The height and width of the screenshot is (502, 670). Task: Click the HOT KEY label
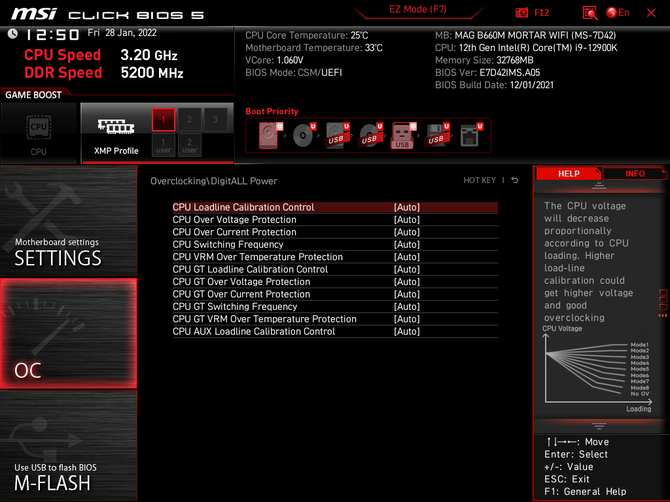click(479, 180)
